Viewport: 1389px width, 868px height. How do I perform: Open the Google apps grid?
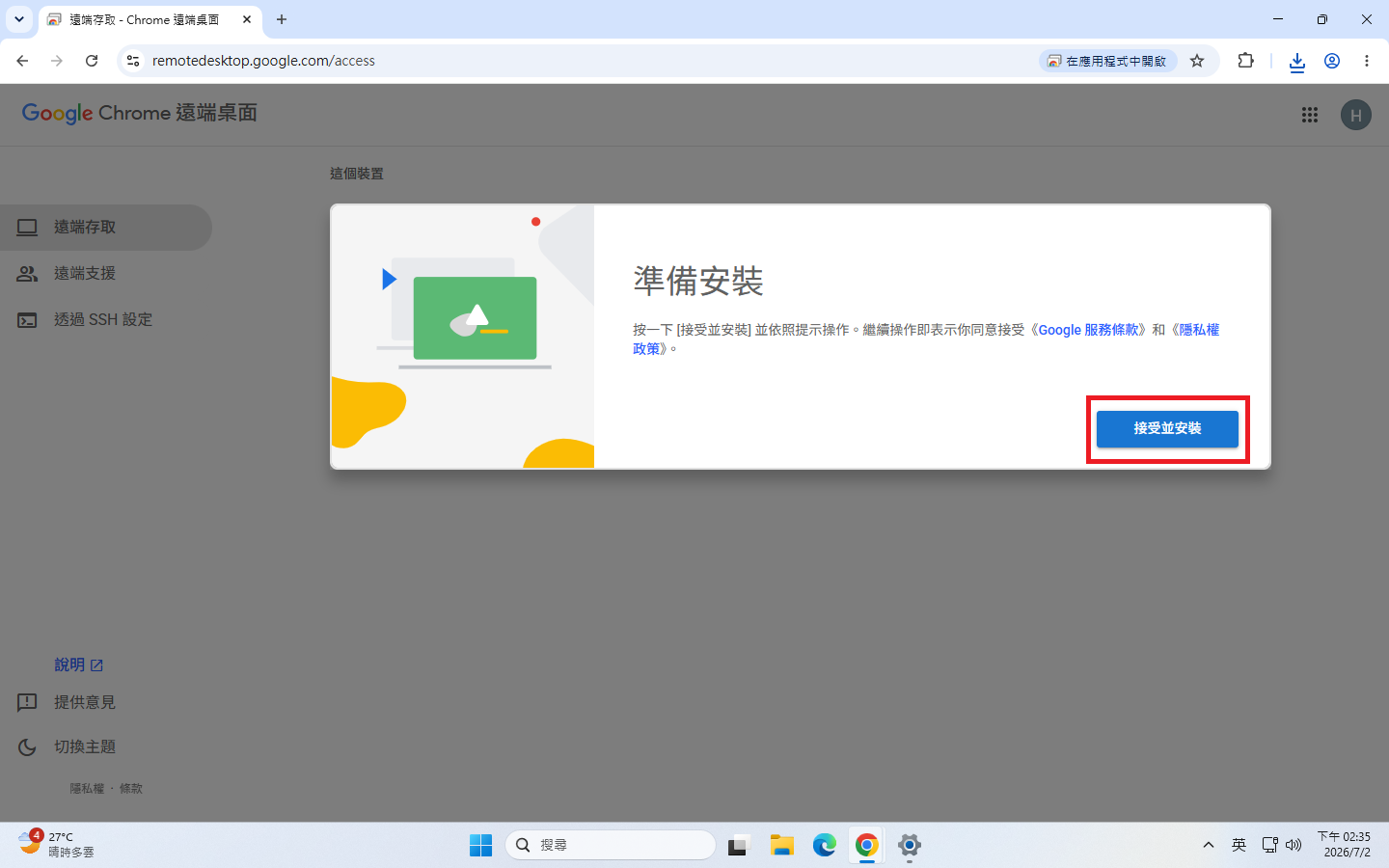pos(1309,115)
